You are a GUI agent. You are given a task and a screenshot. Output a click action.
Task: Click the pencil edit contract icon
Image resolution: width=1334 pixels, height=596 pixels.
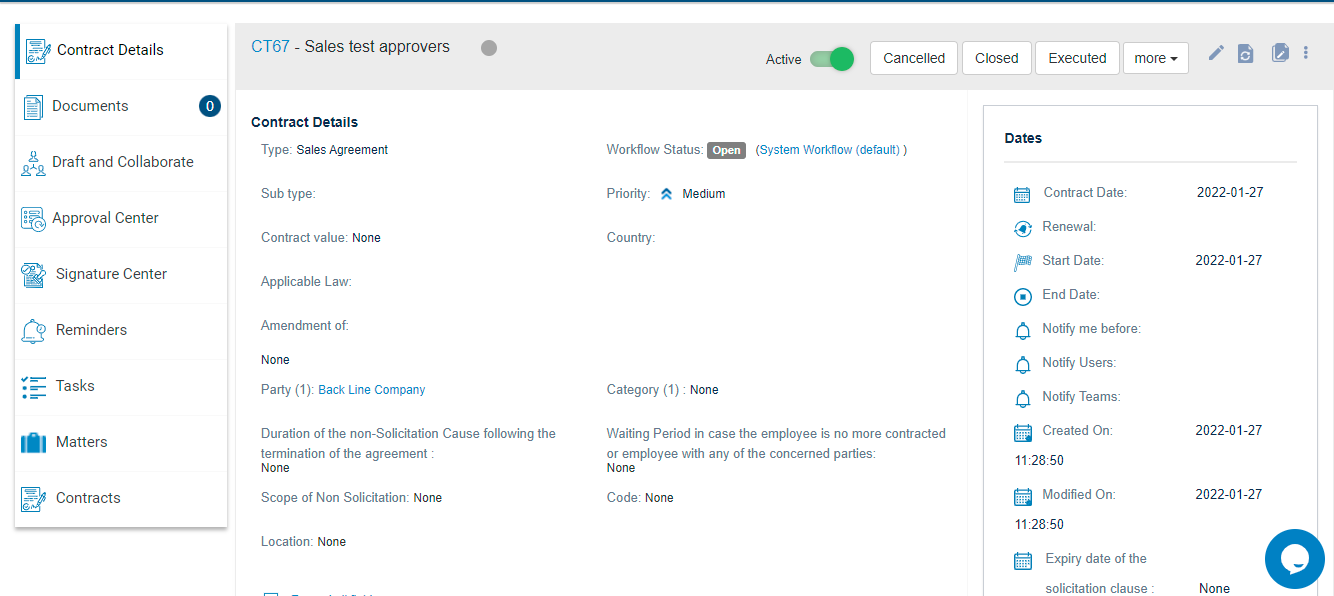click(x=1216, y=53)
